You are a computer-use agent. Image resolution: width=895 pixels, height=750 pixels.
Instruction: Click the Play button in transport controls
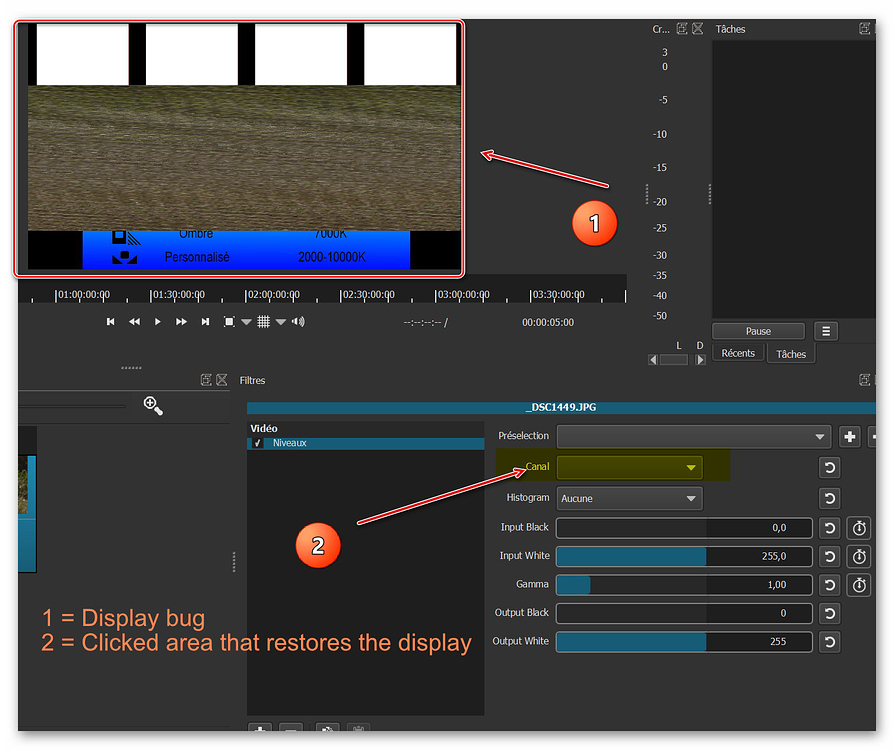coord(158,321)
